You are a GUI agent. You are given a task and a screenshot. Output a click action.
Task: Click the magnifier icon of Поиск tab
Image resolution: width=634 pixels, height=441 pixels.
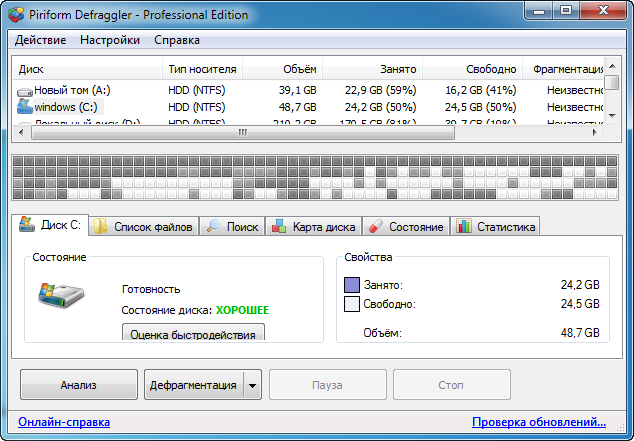213,226
